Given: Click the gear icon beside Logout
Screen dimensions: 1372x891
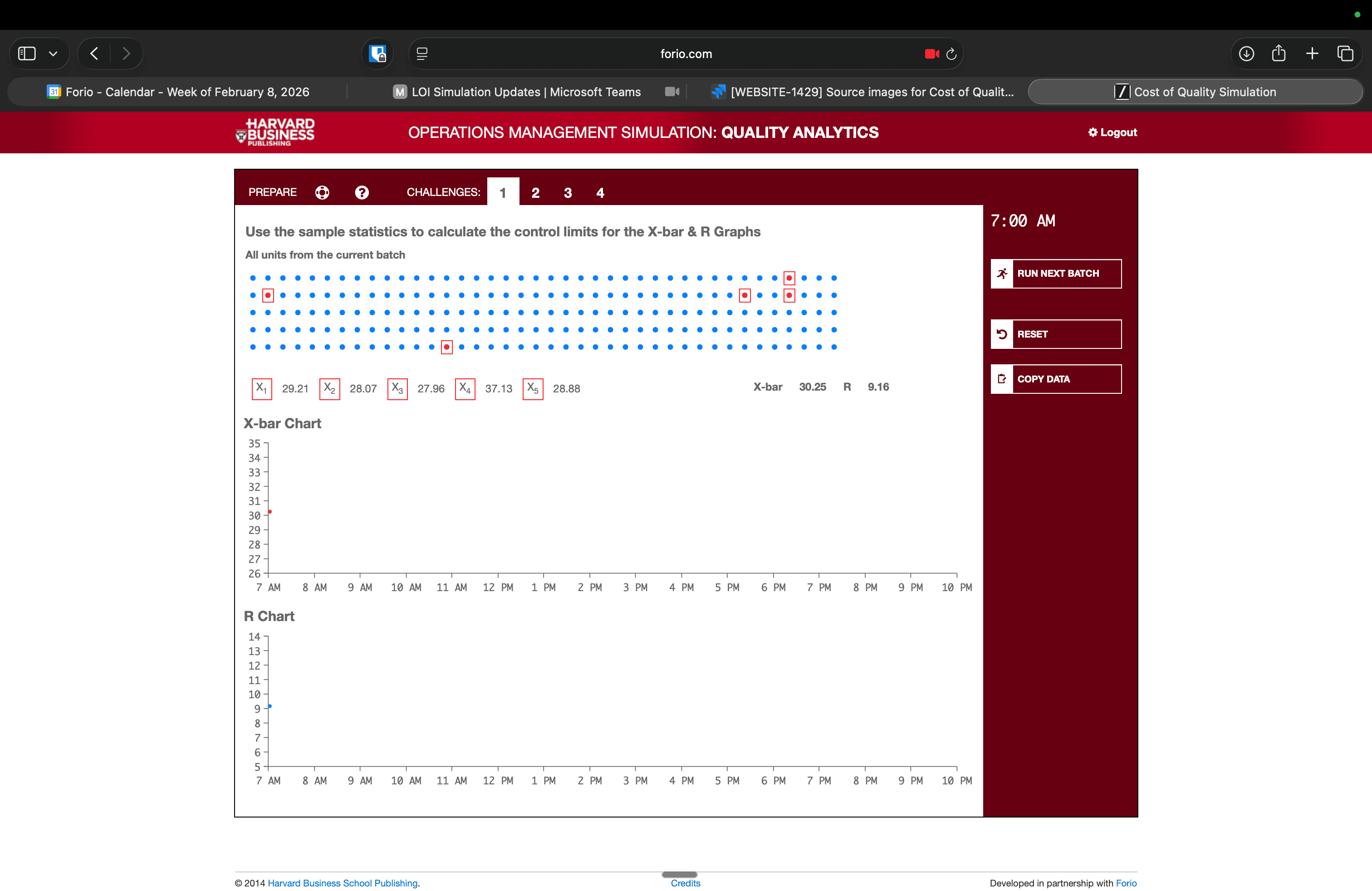Looking at the screenshot, I should click(x=1093, y=132).
